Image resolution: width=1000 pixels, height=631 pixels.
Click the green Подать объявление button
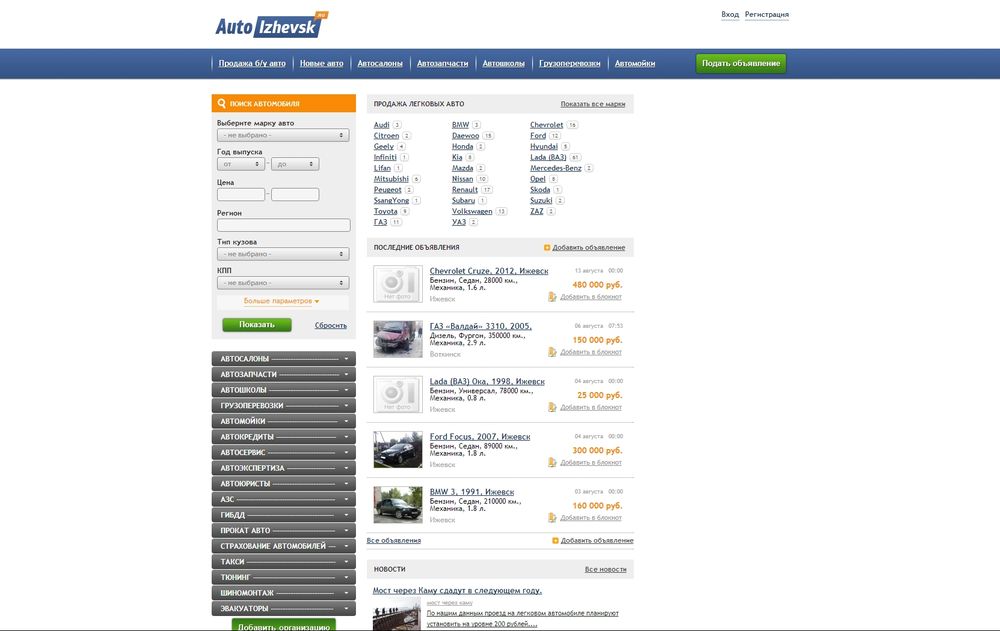pos(741,63)
